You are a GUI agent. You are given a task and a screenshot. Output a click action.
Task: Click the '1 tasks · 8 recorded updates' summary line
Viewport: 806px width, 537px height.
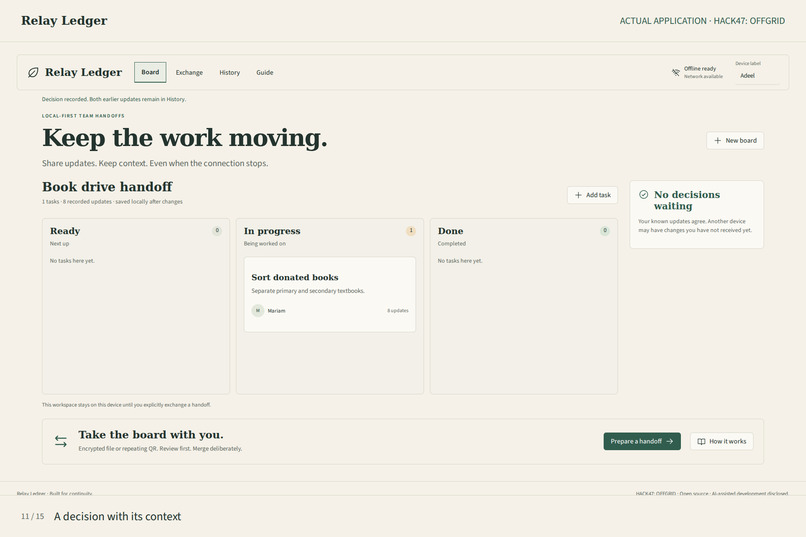[112, 202]
